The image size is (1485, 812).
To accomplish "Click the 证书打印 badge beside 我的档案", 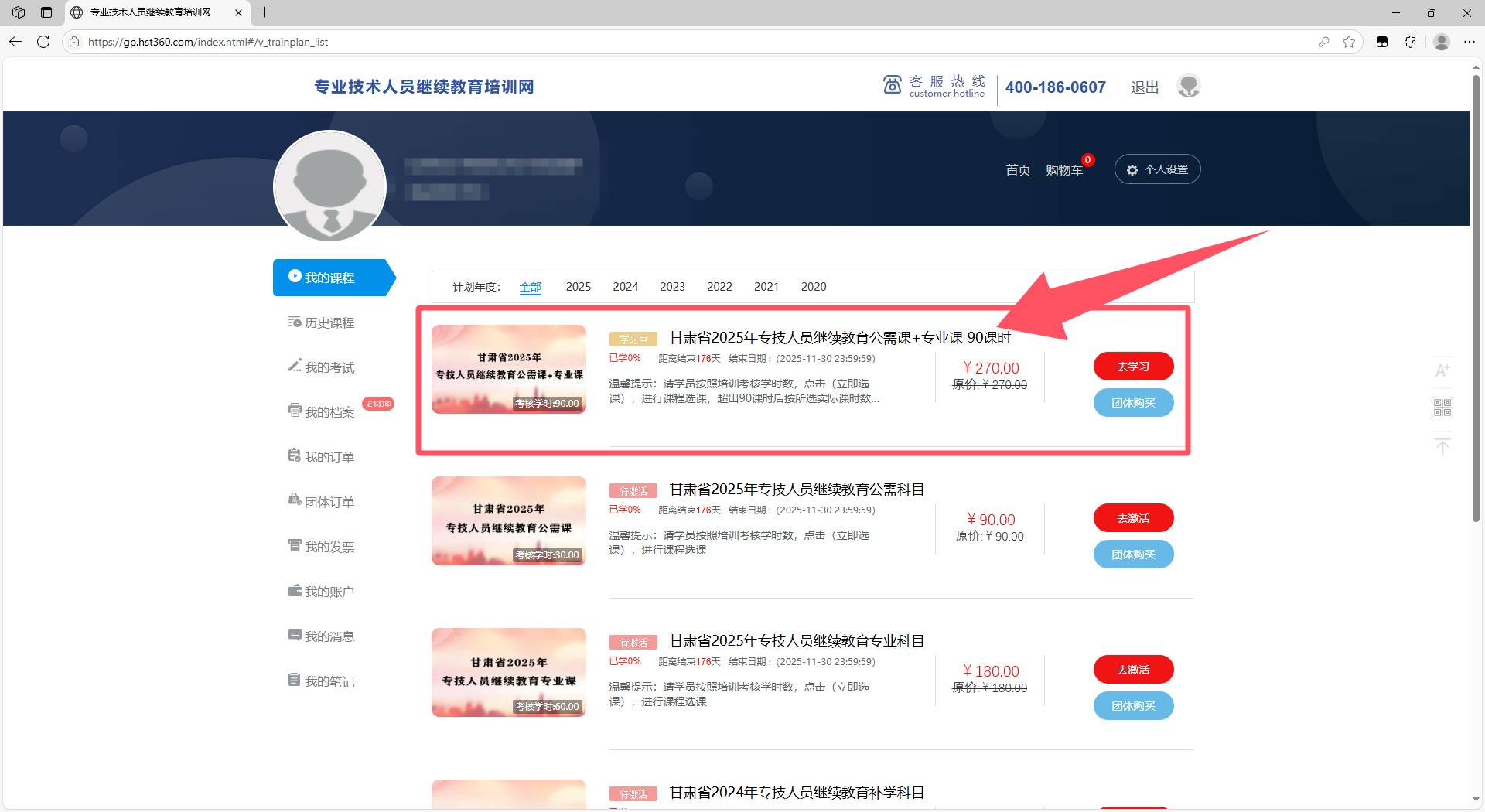I will [378, 404].
